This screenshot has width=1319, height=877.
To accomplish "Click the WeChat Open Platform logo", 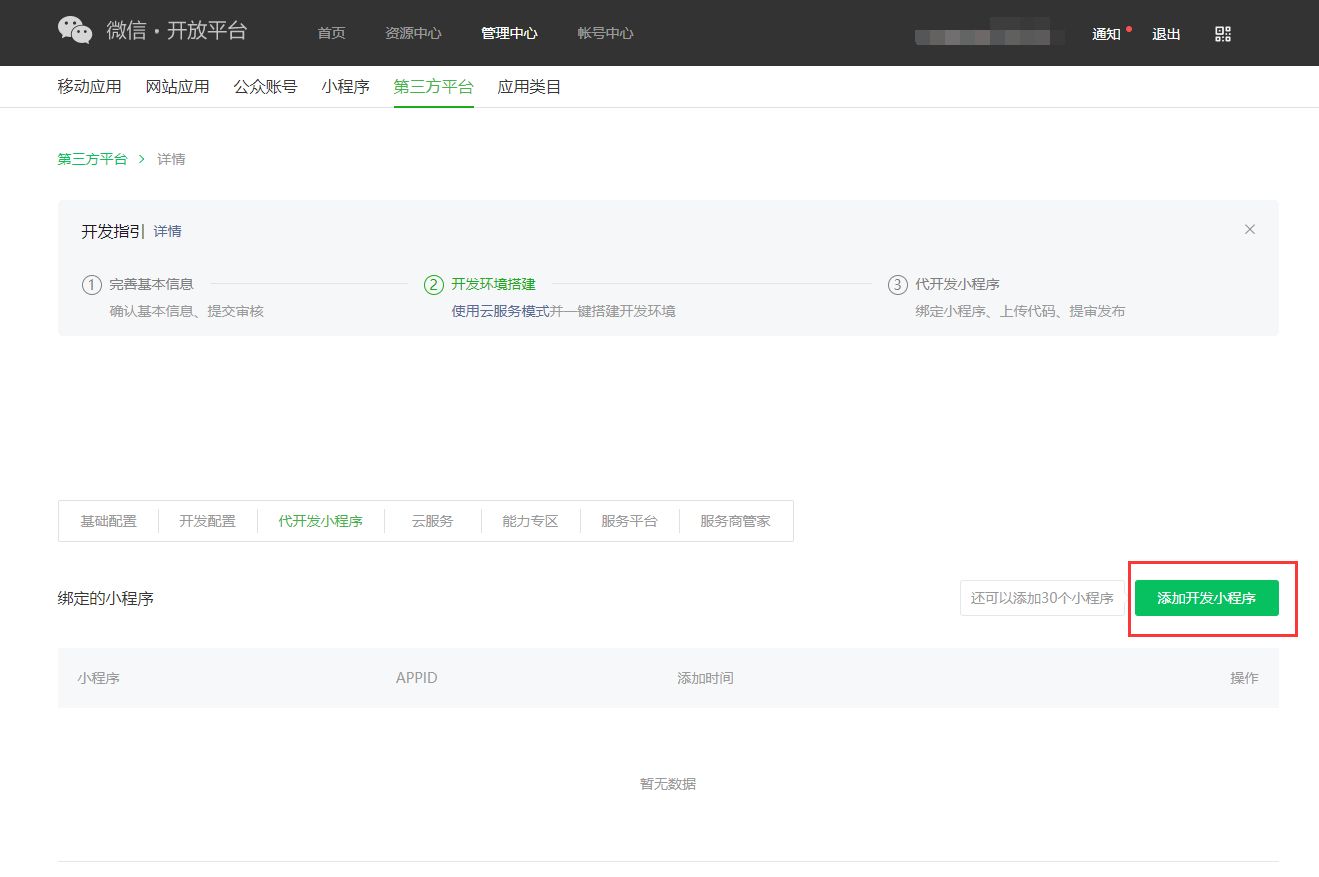I will (152, 31).
